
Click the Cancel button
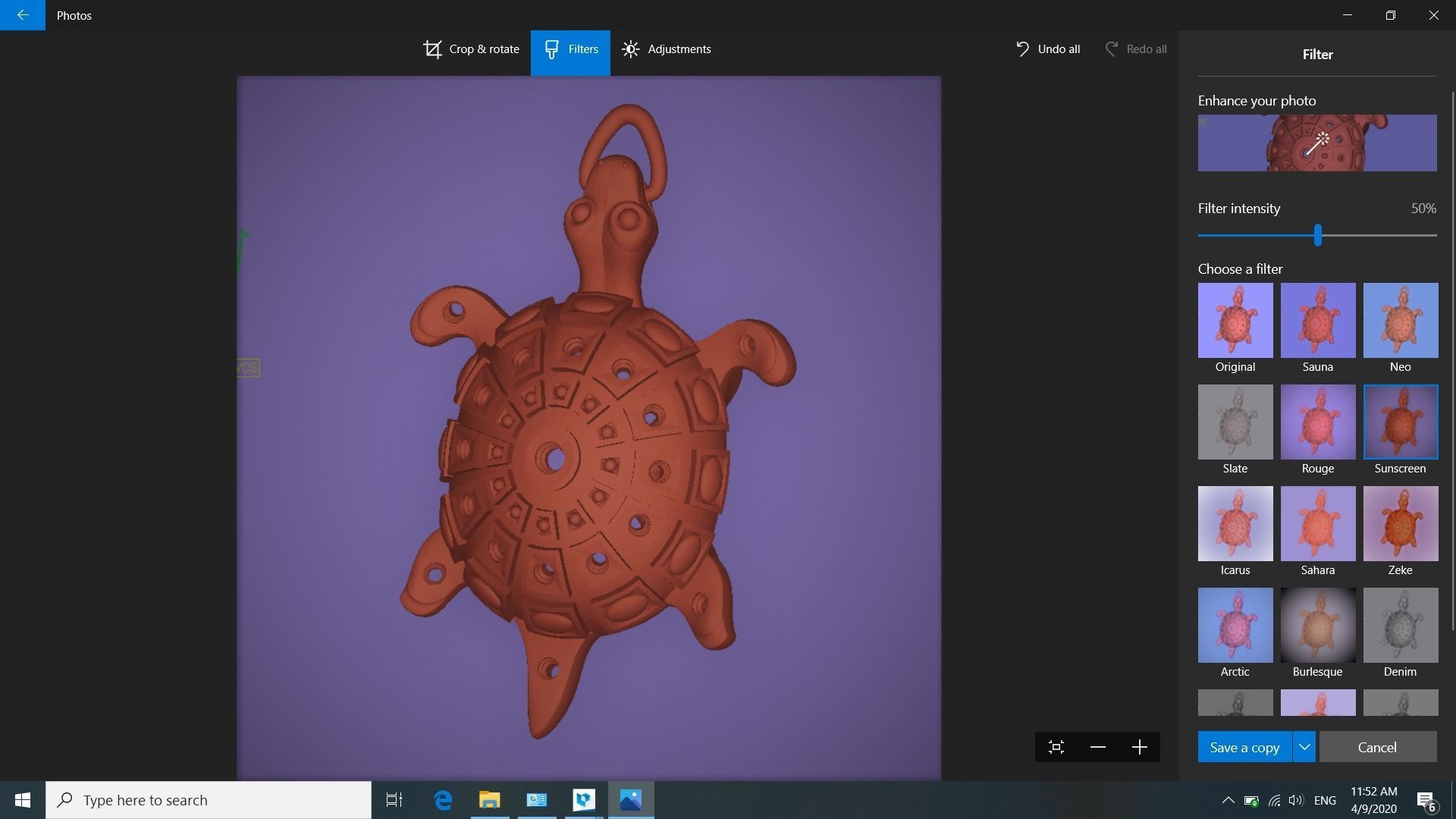[1377, 747]
